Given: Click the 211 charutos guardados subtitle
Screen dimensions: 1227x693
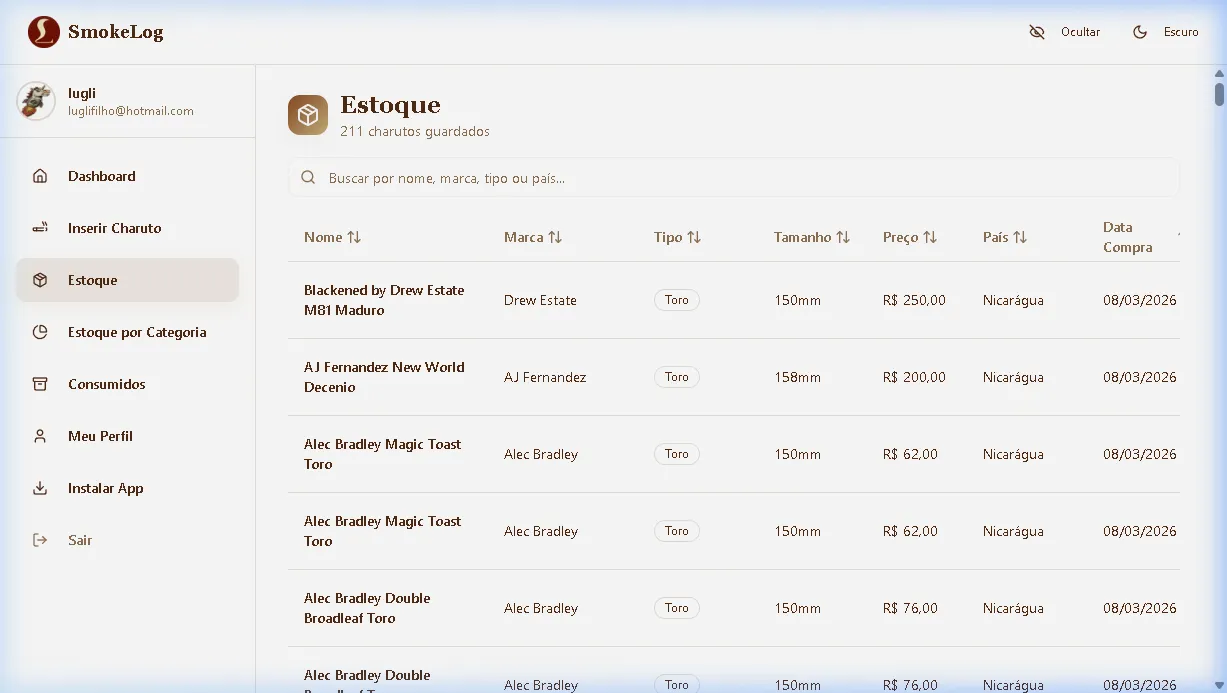Looking at the screenshot, I should 415,131.
